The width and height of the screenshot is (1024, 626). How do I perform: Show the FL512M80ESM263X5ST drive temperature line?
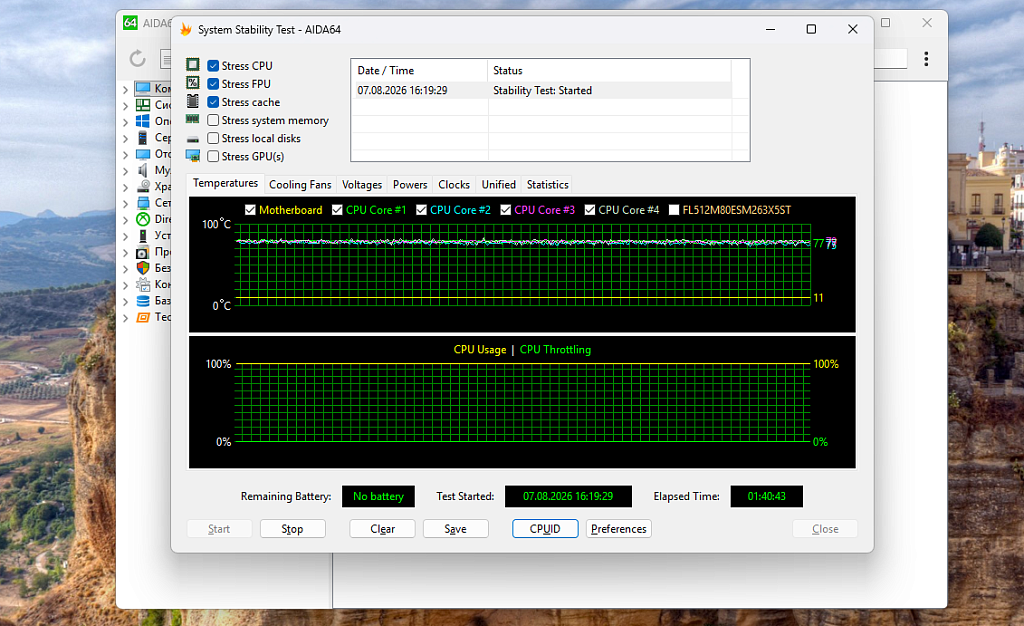pos(674,210)
